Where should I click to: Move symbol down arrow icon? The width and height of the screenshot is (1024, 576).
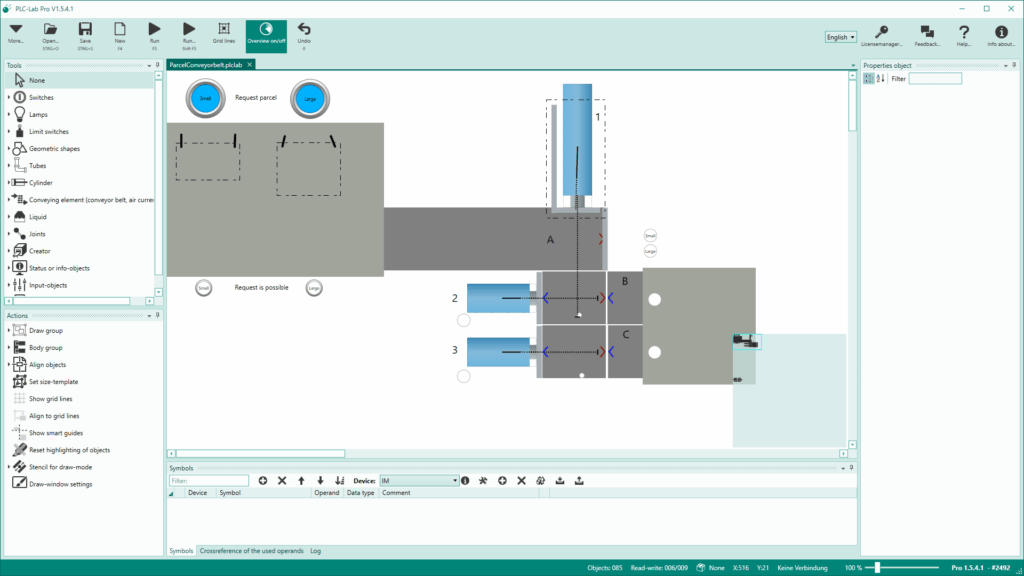click(x=320, y=481)
